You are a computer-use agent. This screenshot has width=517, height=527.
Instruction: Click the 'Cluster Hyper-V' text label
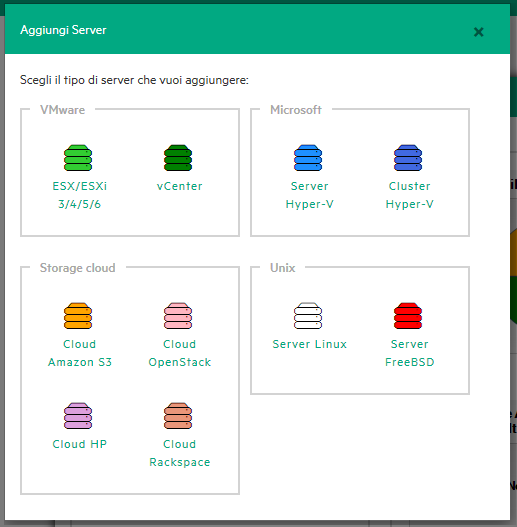click(x=409, y=195)
